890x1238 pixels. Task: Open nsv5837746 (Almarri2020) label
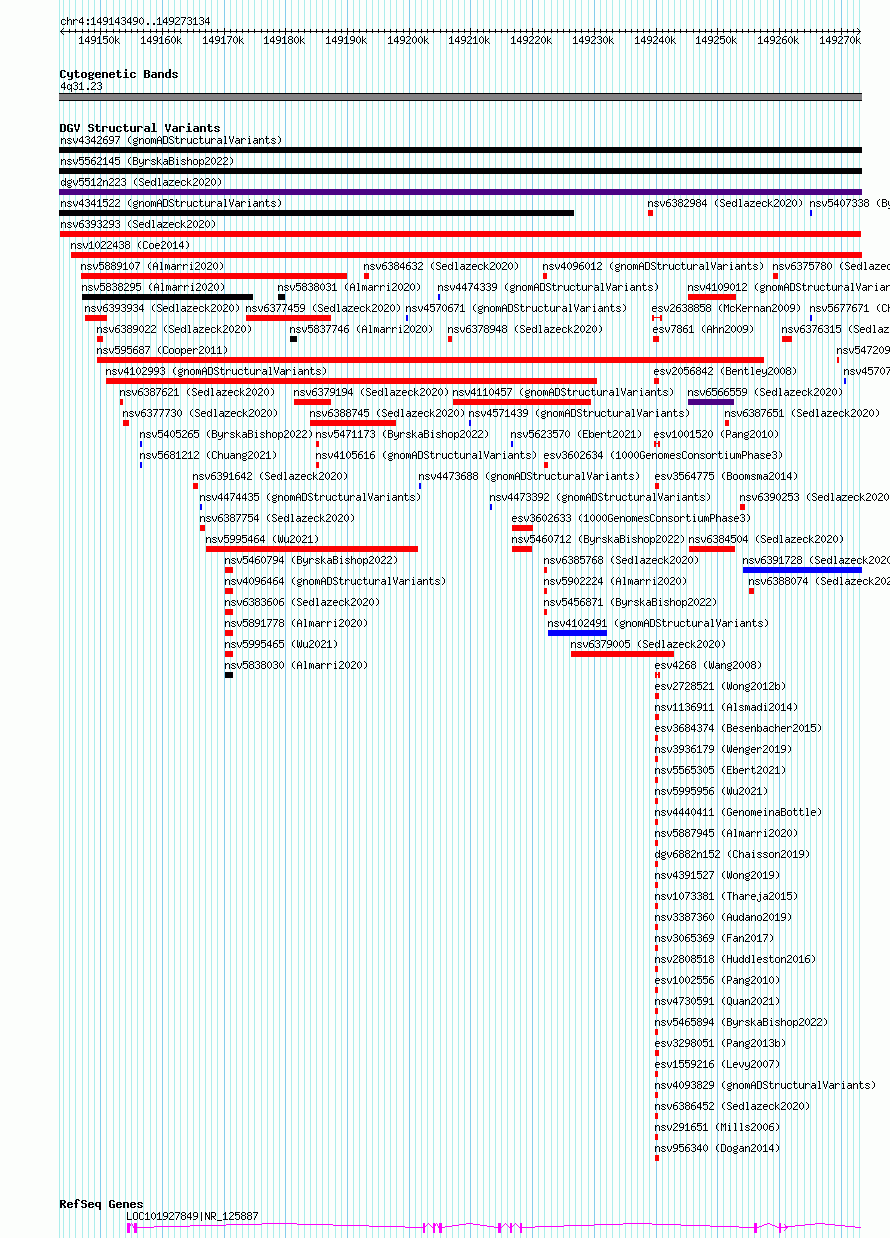coord(361,329)
